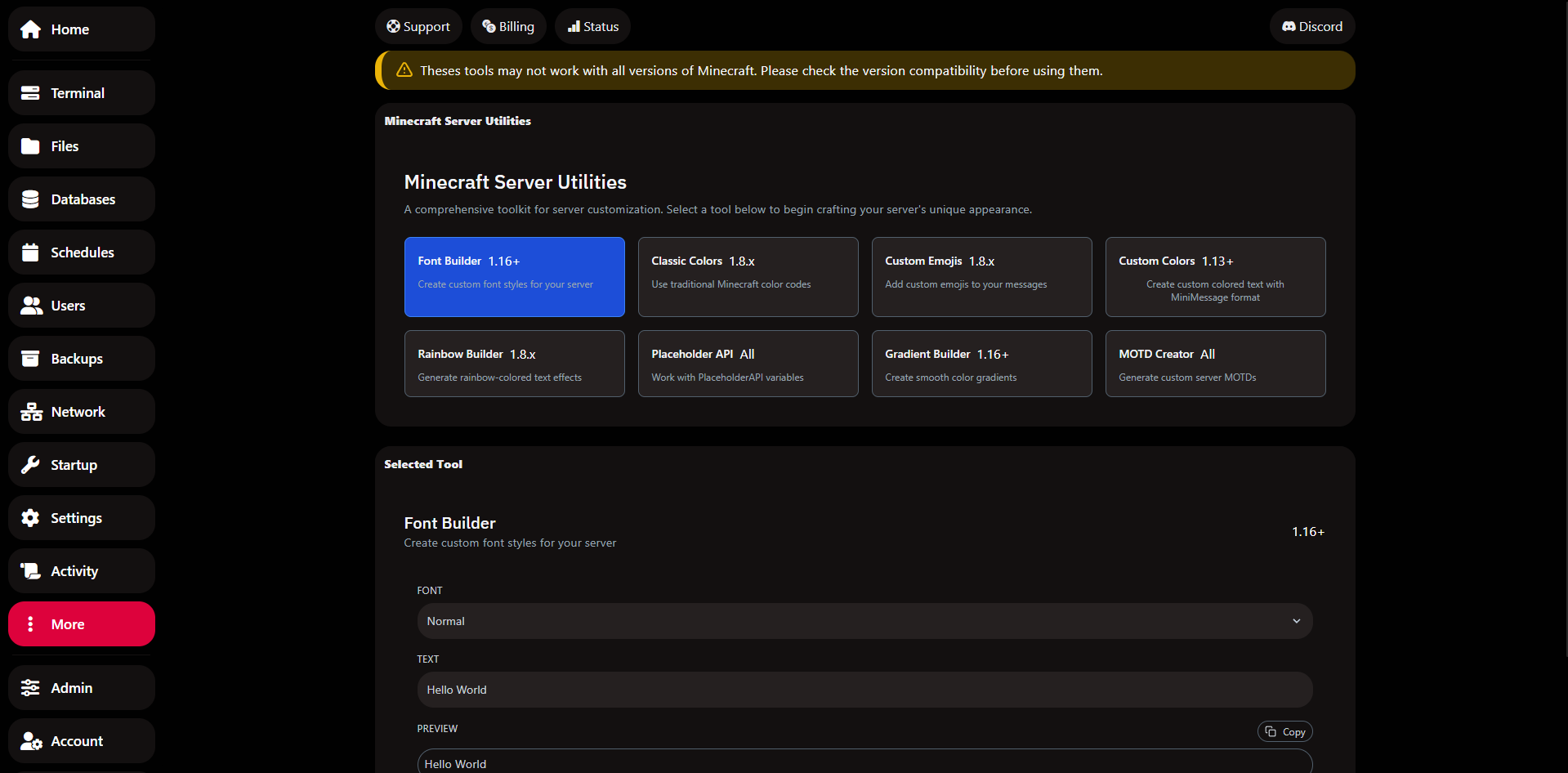Open the Terminal page from sidebar

(x=82, y=93)
